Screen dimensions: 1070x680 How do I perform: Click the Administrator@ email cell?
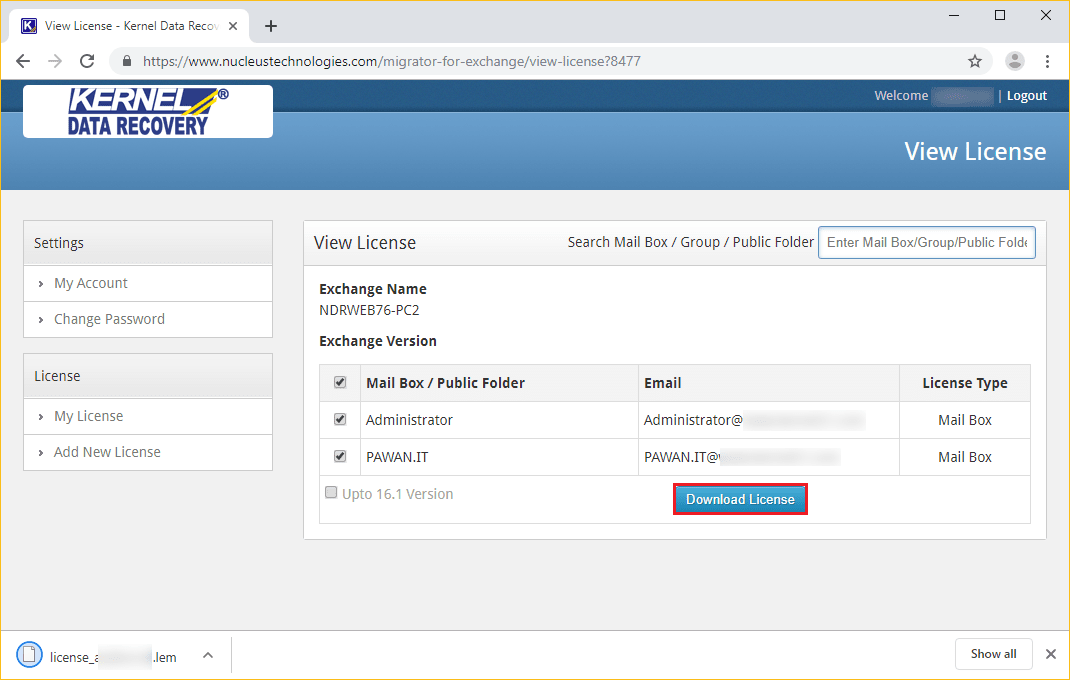tap(769, 420)
